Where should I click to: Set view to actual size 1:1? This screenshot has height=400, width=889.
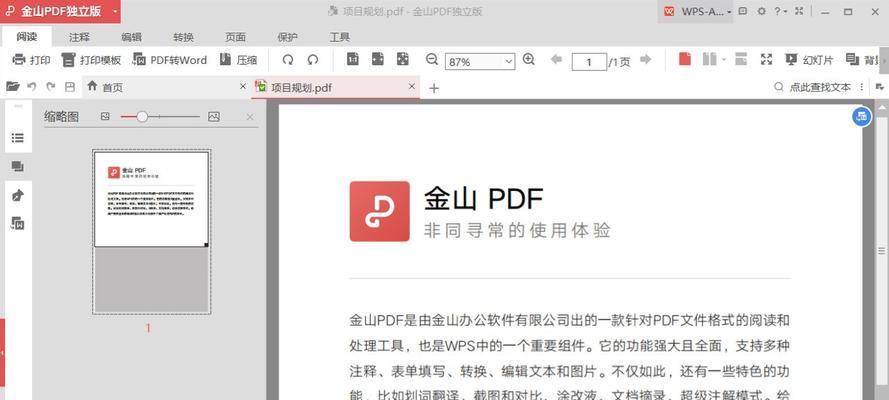[x=353, y=59]
